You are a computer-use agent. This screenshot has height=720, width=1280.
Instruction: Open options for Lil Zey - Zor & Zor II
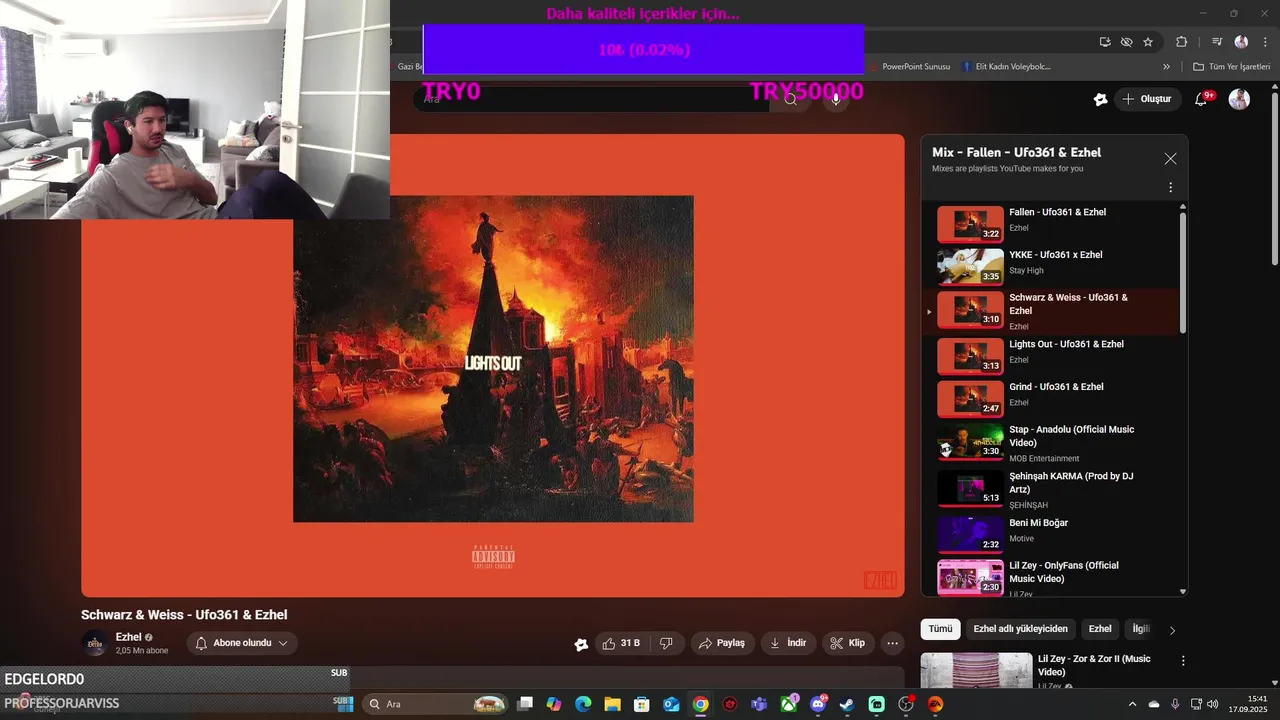coord(1183,661)
